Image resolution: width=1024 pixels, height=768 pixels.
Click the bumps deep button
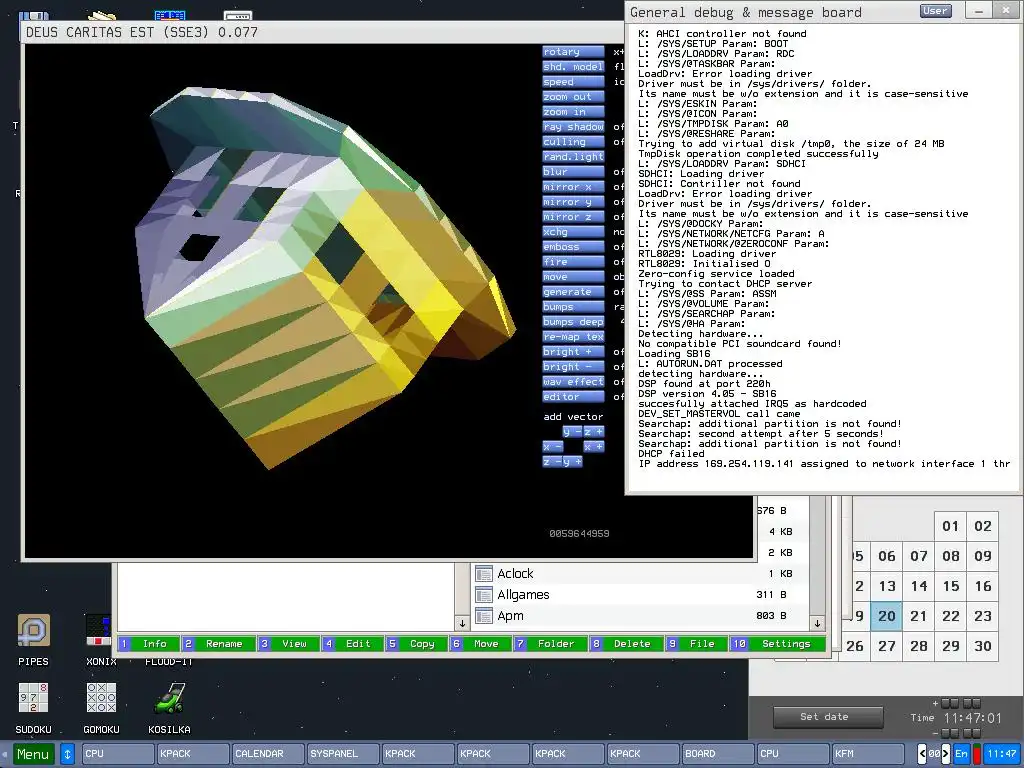coord(573,322)
